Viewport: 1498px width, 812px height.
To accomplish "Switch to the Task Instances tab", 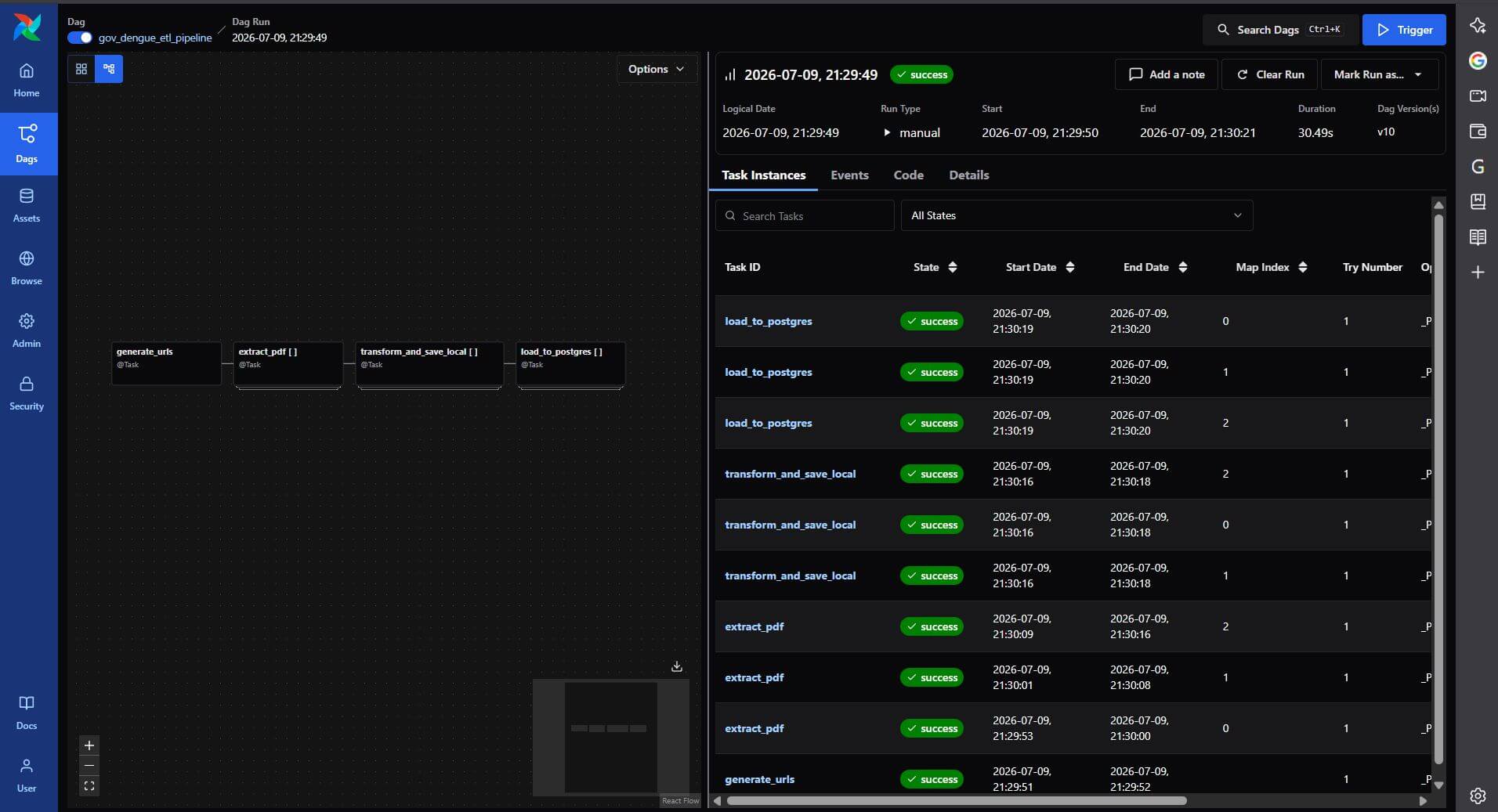I will pos(764,175).
